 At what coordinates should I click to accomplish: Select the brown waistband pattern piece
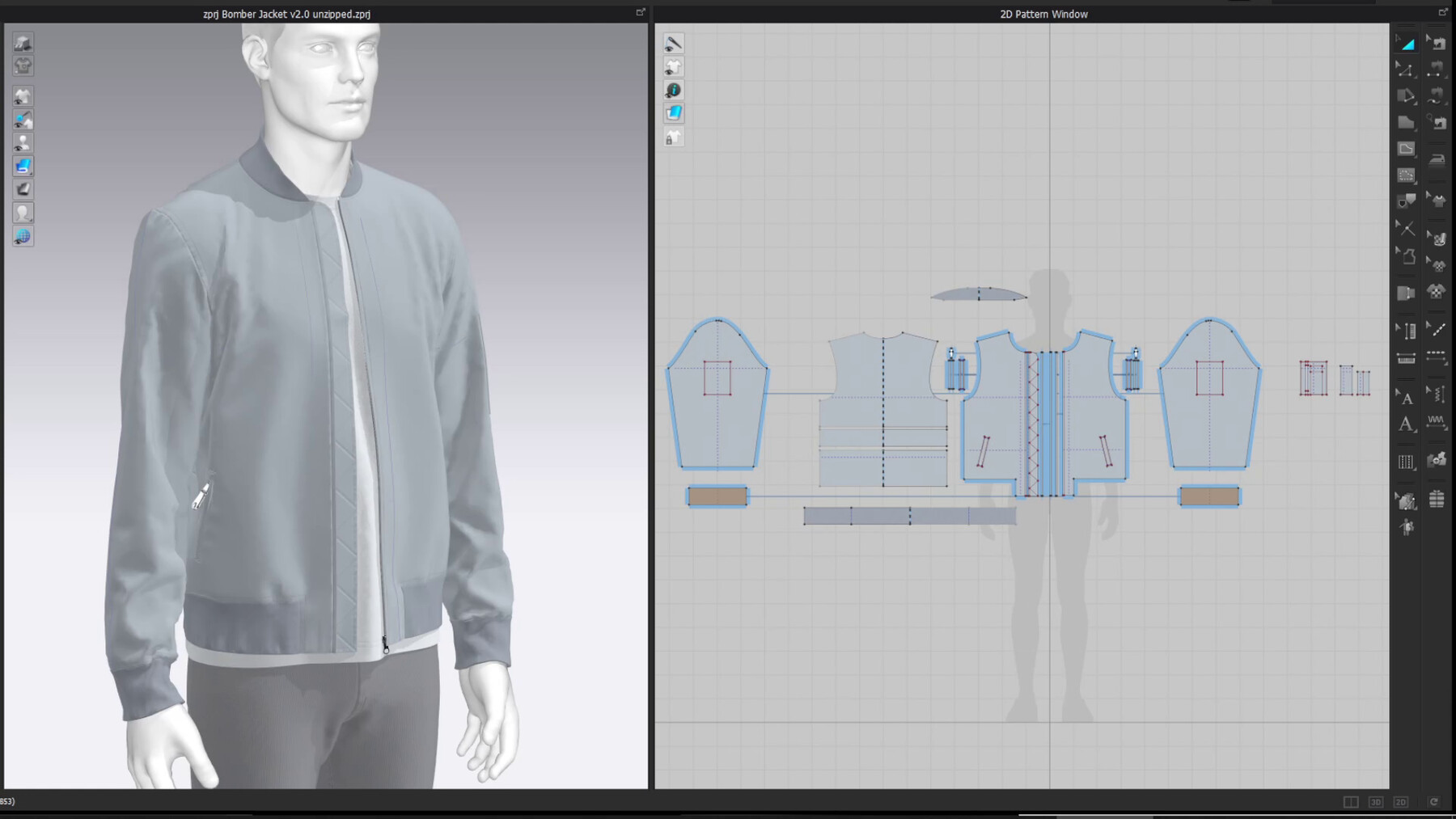717,496
